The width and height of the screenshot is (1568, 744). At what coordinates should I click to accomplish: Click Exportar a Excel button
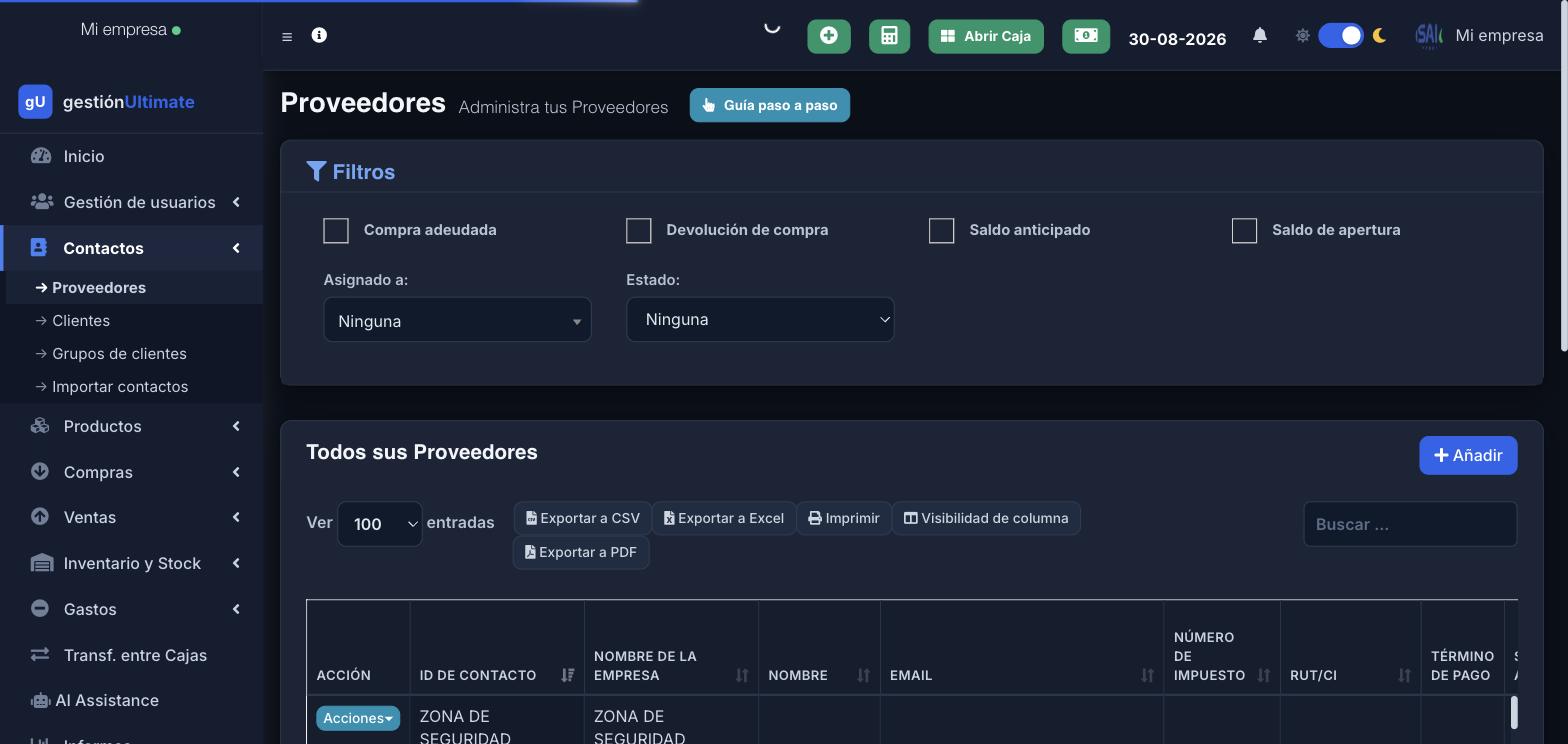tap(724, 518)
